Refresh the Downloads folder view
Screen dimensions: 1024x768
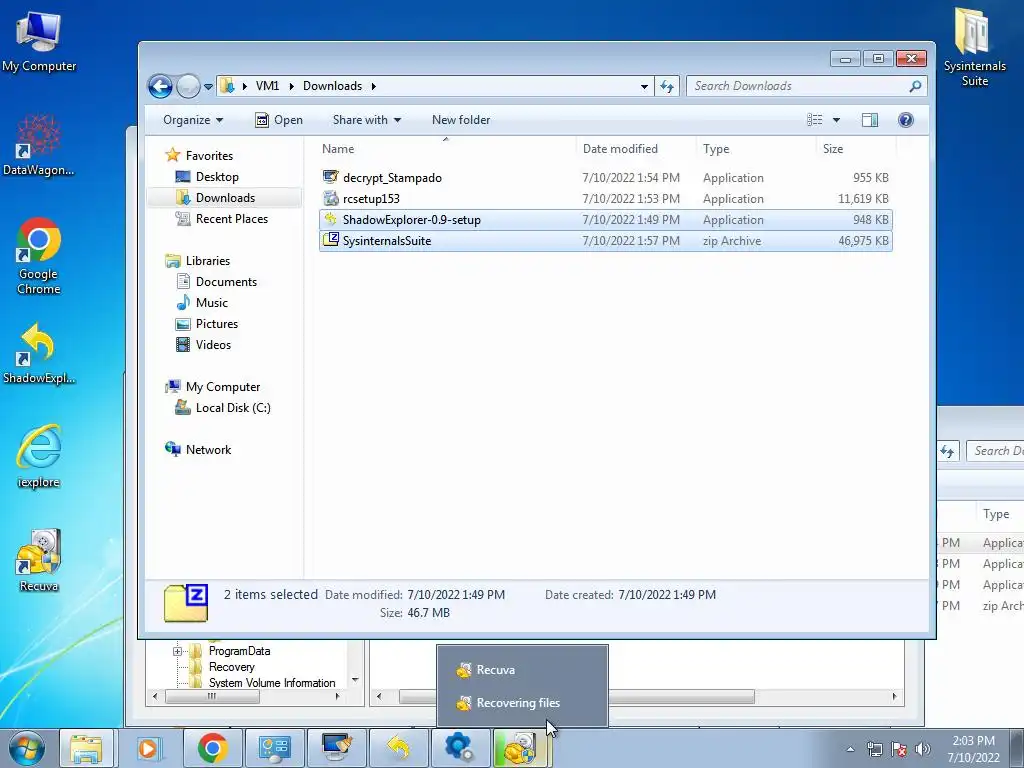(667, 86)
